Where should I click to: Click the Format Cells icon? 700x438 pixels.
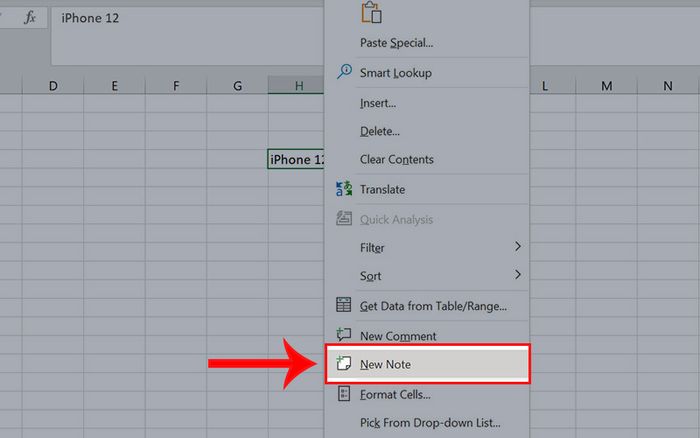pyautogui.click(x=344, y=394)
